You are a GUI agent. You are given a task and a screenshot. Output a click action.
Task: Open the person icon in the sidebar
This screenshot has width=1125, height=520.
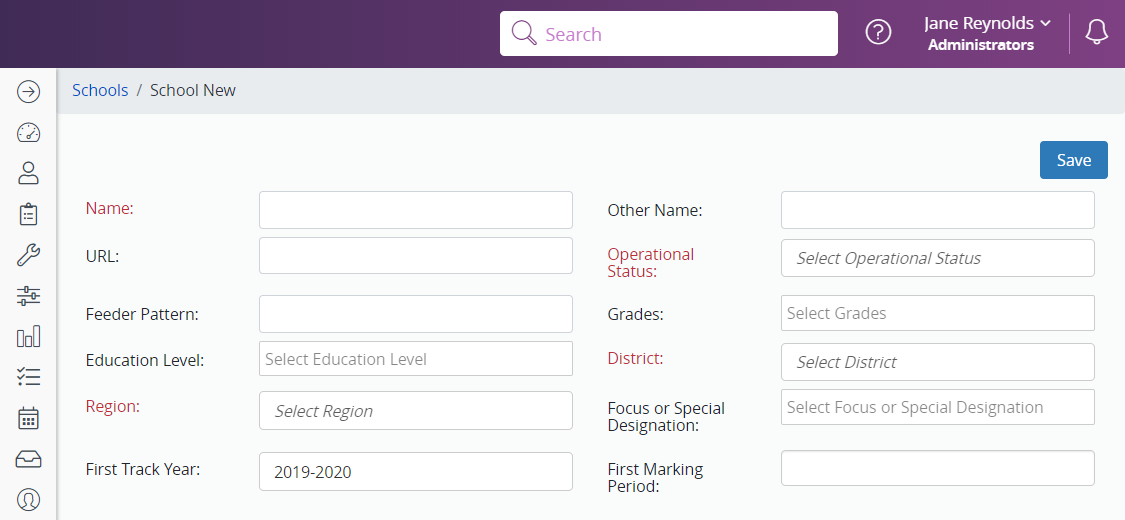point(28,173)
